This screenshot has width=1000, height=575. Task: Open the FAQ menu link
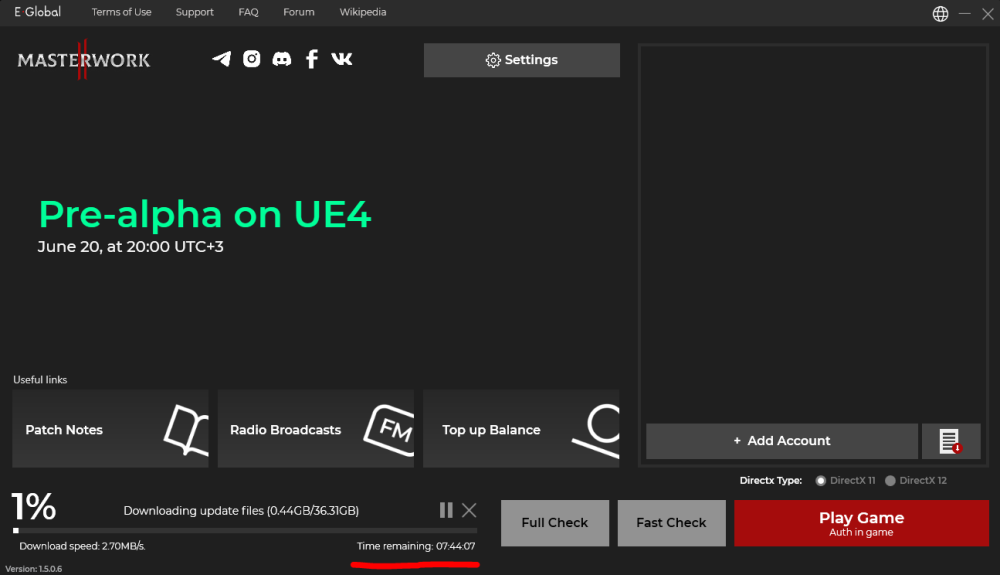click(x=248, y=12)
